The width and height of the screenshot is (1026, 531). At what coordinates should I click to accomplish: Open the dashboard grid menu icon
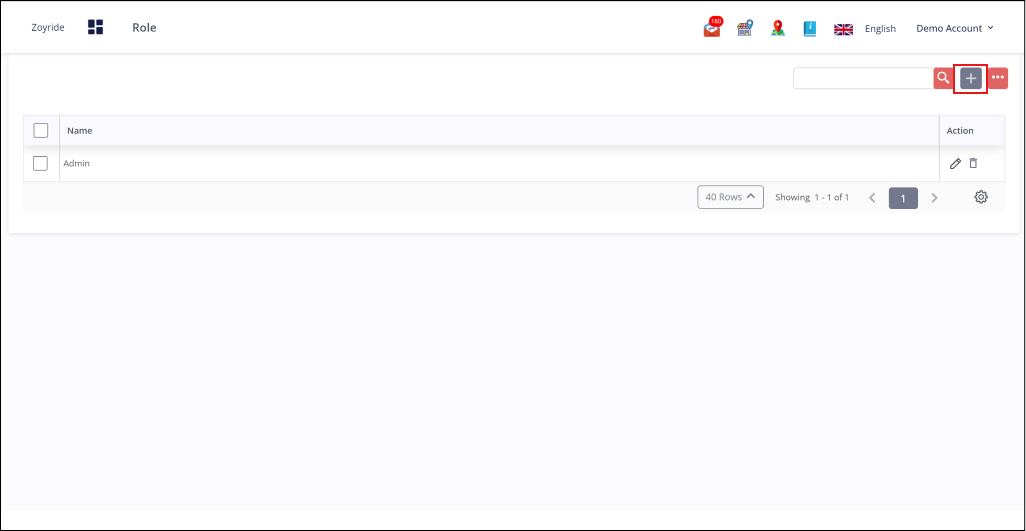click(x=96, y=27)
